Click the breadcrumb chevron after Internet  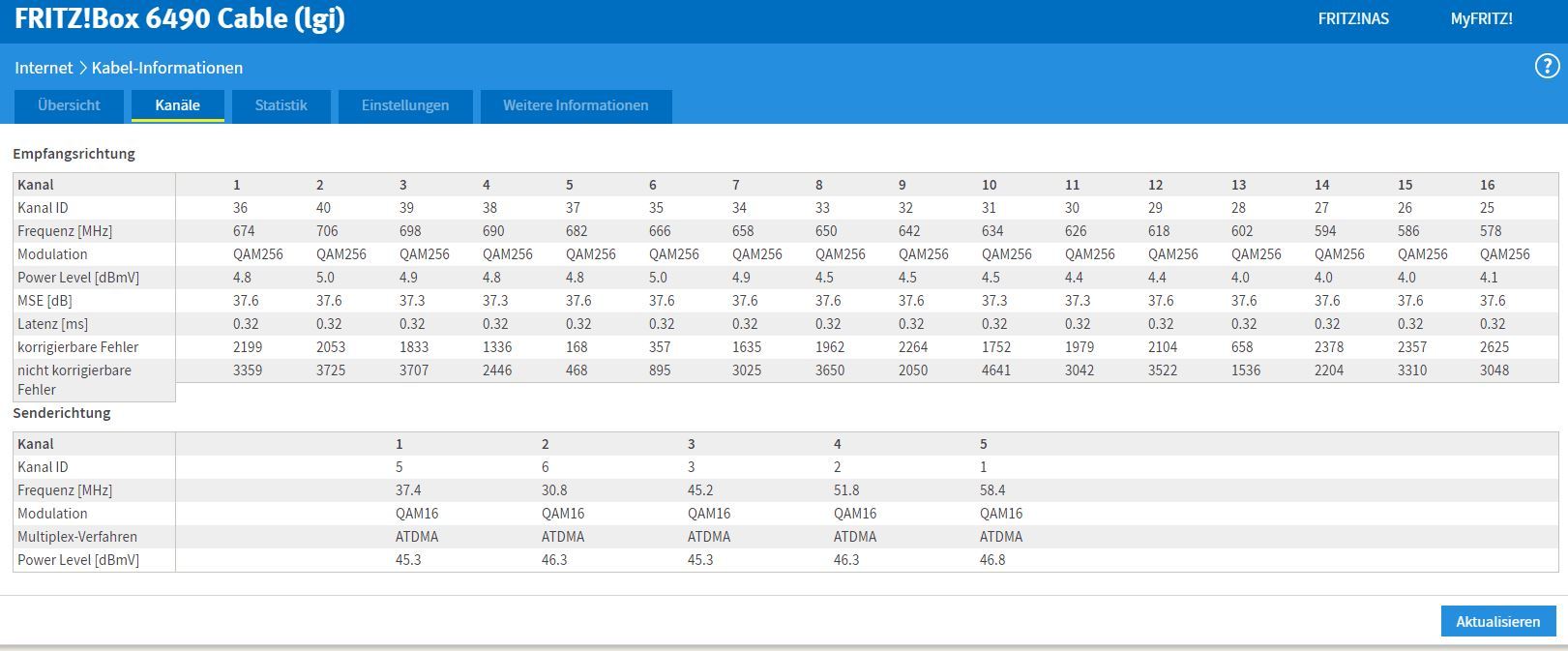(x=82, y=68)
